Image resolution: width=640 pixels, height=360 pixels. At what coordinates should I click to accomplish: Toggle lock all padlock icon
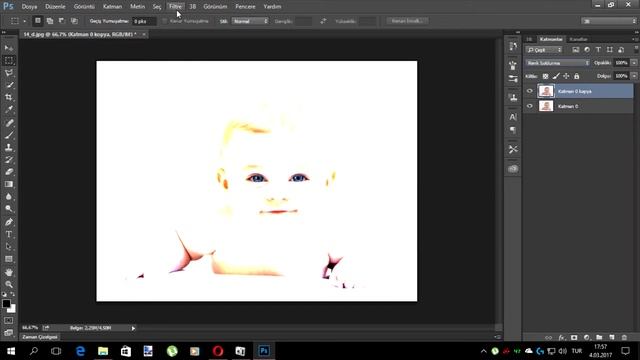point(577,76)
